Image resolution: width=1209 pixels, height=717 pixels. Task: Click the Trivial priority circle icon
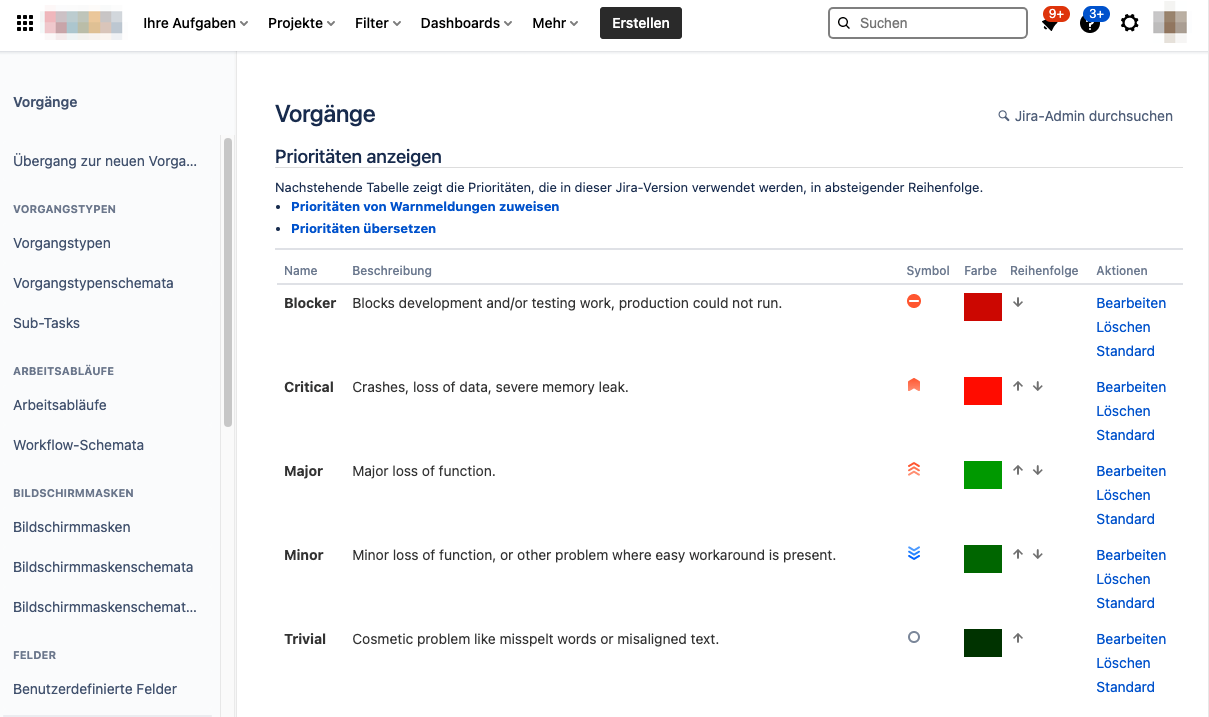click(913, 637)
